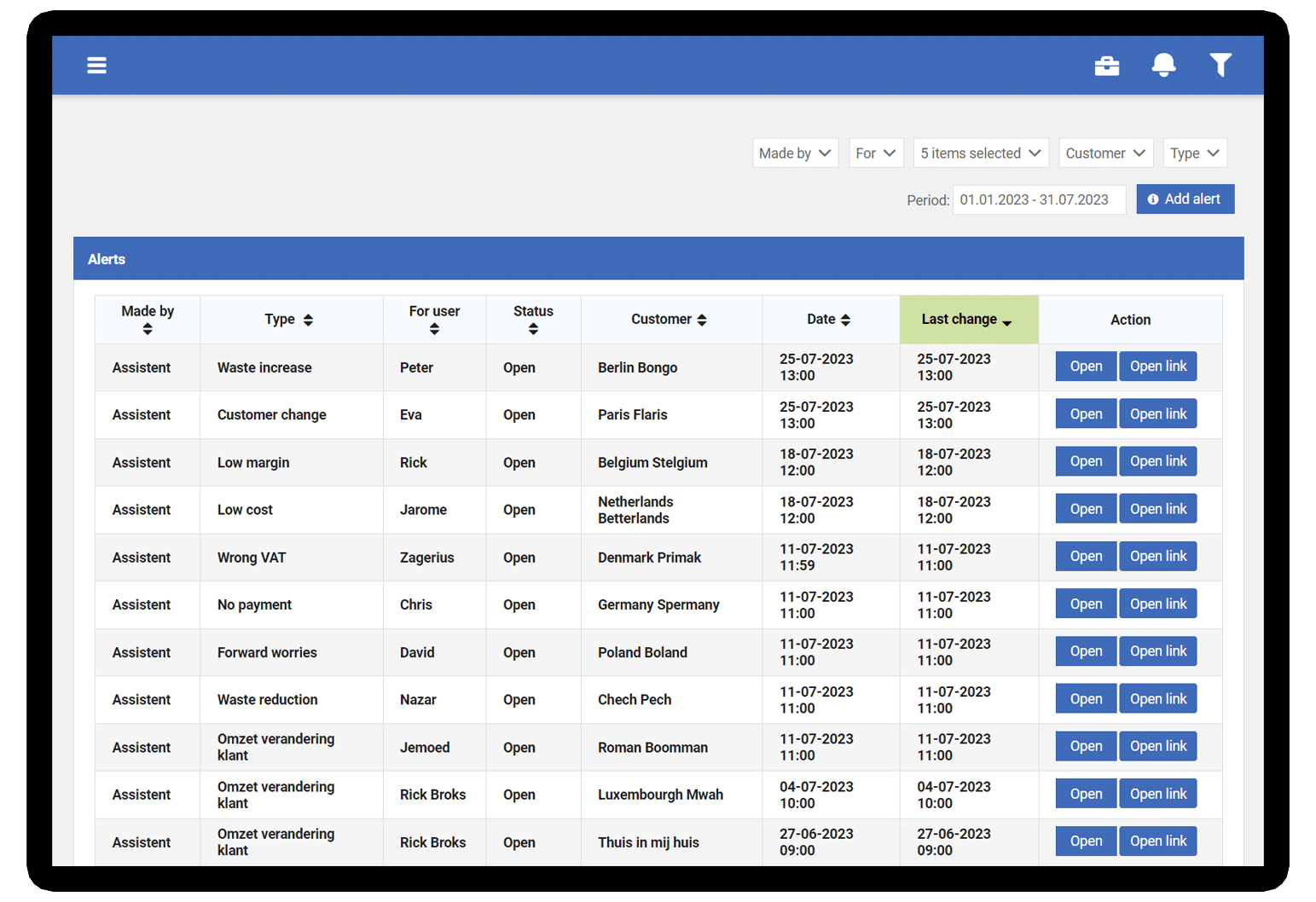The height and width of the screenshot is (902, 1316).
Task: Open link for Germany Spermany alert
Action: coord(1158,604)
